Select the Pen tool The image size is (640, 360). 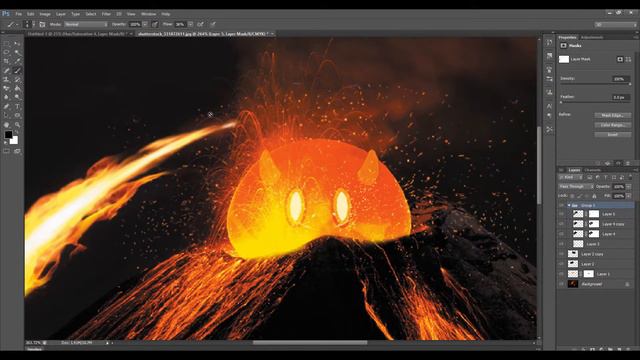click(7, 107)
